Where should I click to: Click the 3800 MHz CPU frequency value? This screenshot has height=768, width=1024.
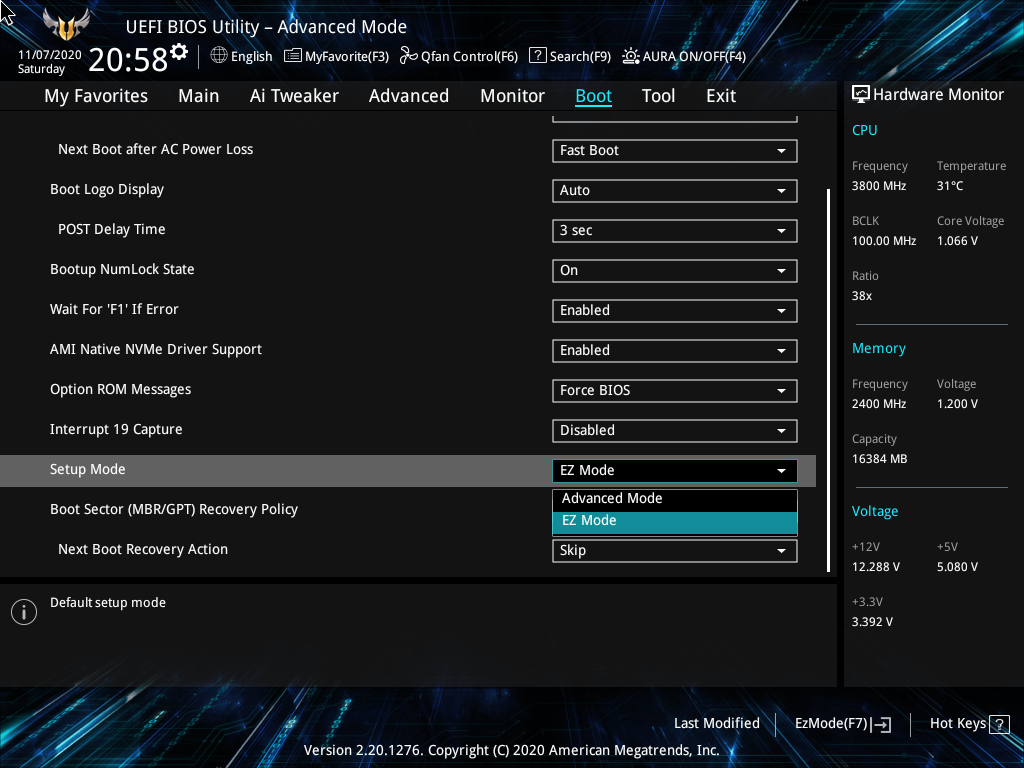[x=879, y=186]
